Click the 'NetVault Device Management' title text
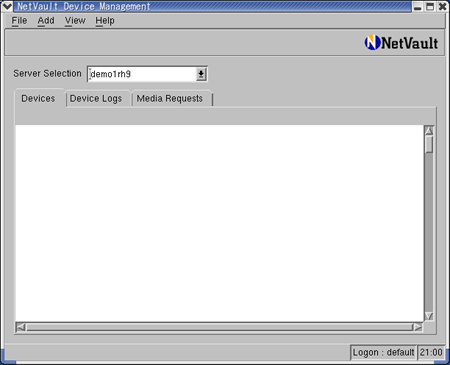450x365 pixels. point(84,6)
